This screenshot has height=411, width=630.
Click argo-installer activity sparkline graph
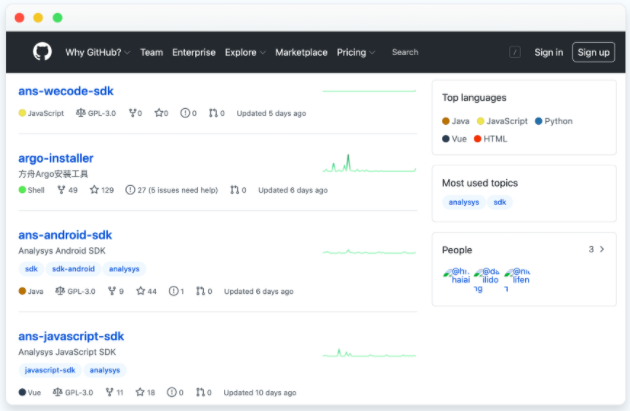[x=369, y=163]
